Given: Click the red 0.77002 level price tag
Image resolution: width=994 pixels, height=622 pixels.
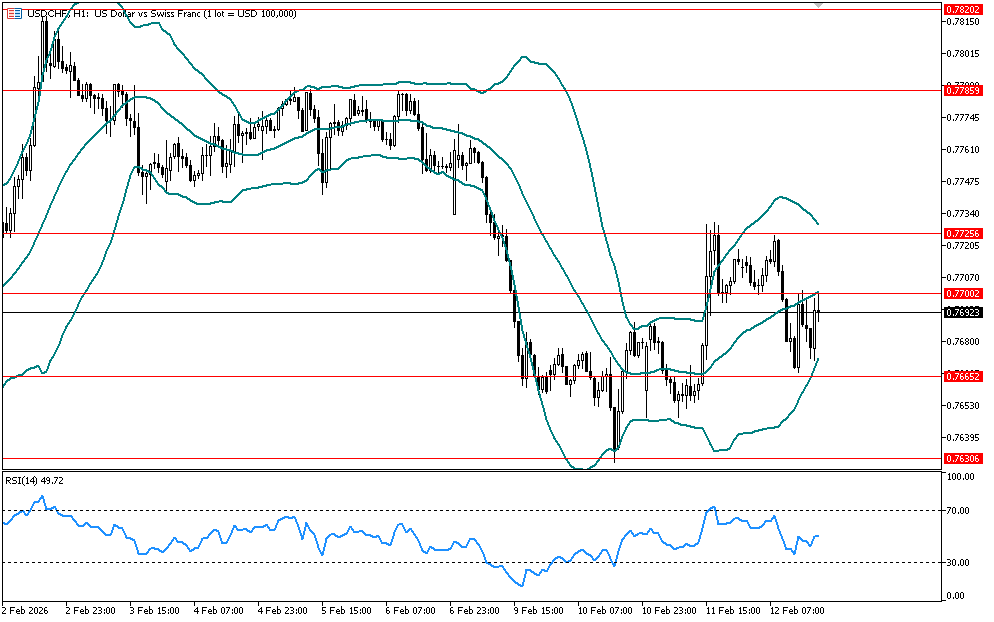Looking at the screenshot, I should 963,293.
